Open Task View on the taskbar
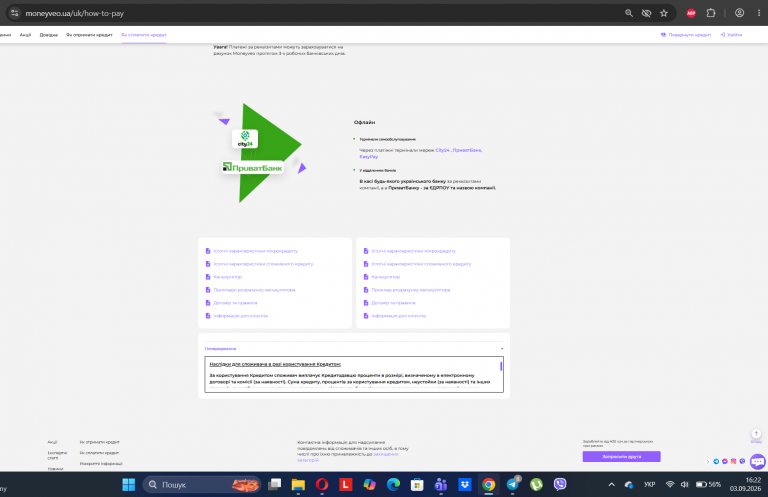This screenshot has width=768, height=497. [274, 485]
